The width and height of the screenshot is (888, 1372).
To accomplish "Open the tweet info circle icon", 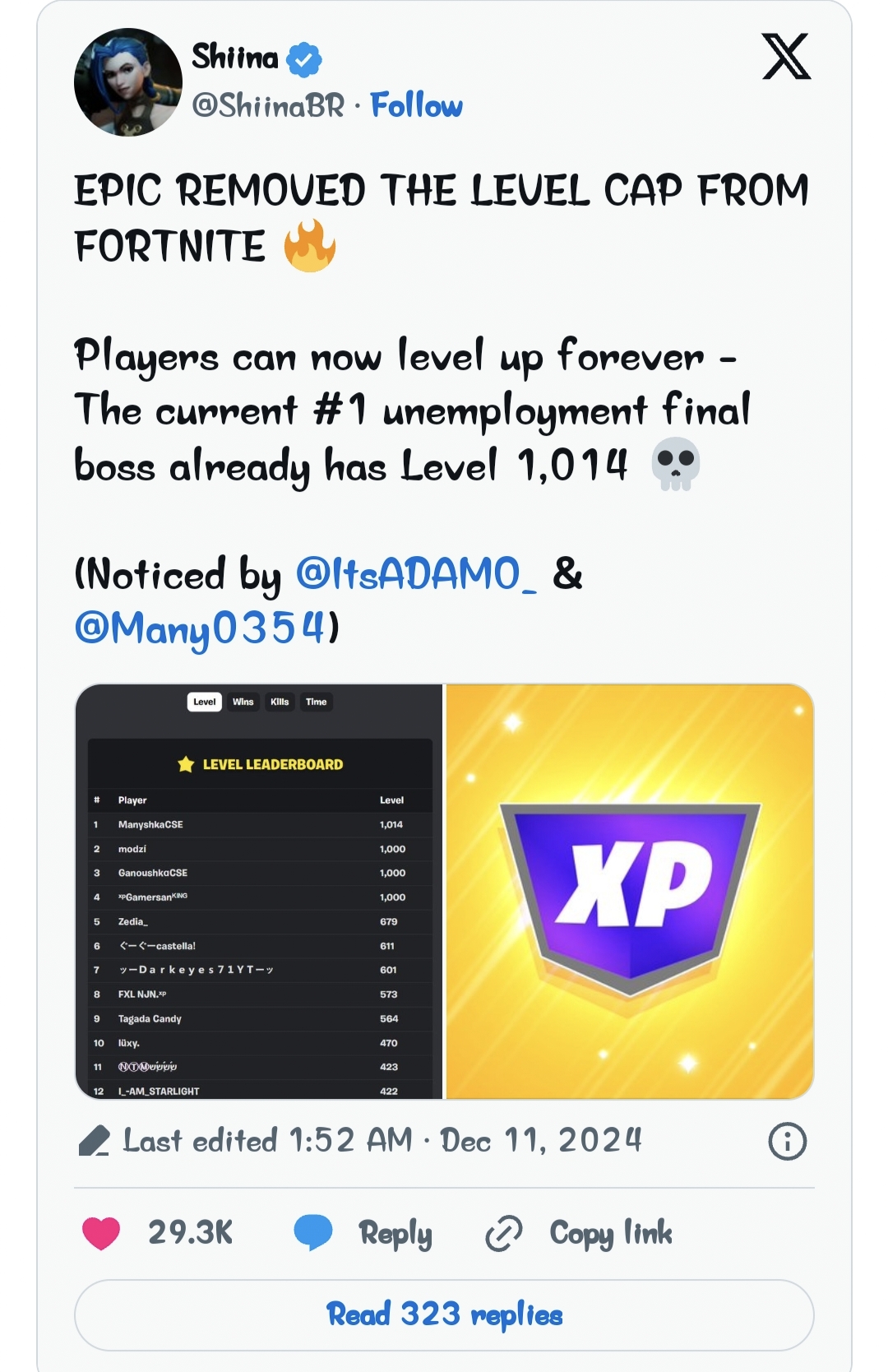I will point(787,1142).
